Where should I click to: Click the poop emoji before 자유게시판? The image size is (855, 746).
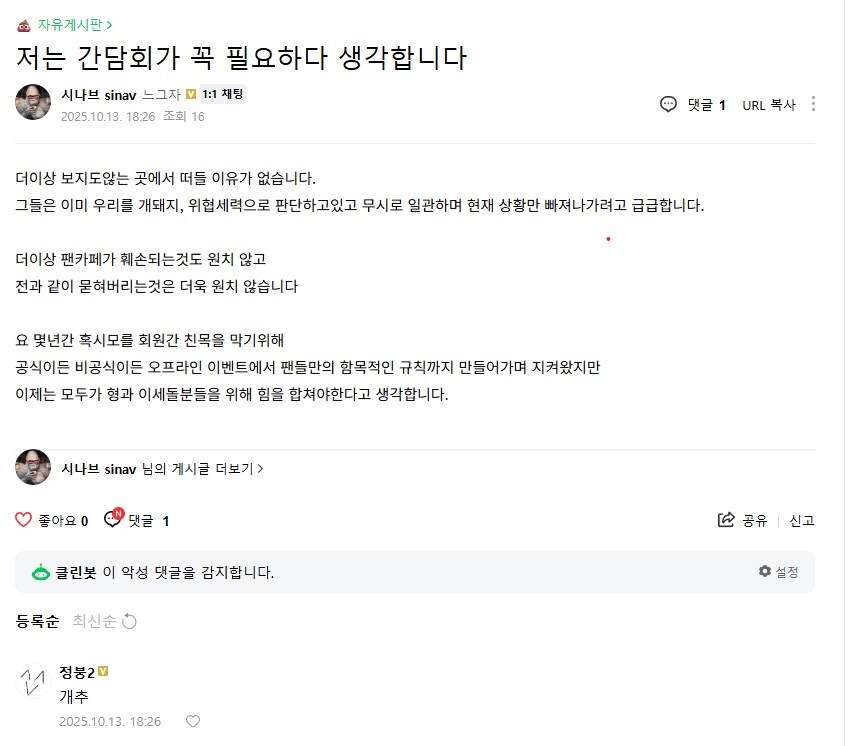[x=23, y=24]
